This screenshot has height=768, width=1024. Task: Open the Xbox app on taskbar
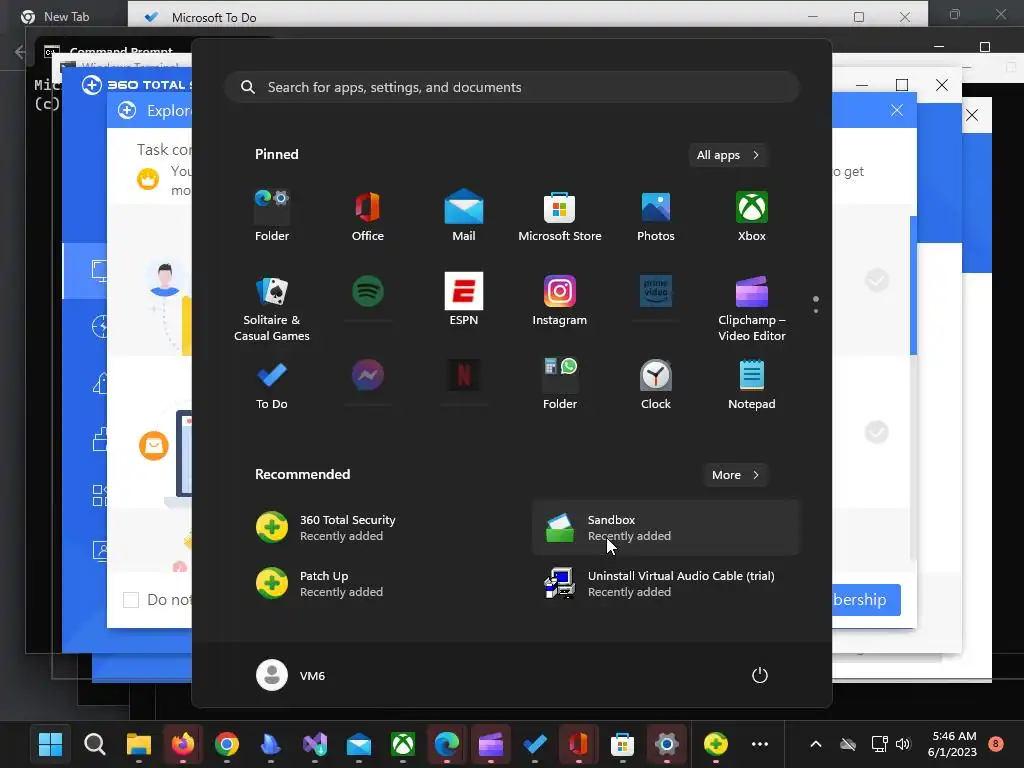[x=403, y=744]
